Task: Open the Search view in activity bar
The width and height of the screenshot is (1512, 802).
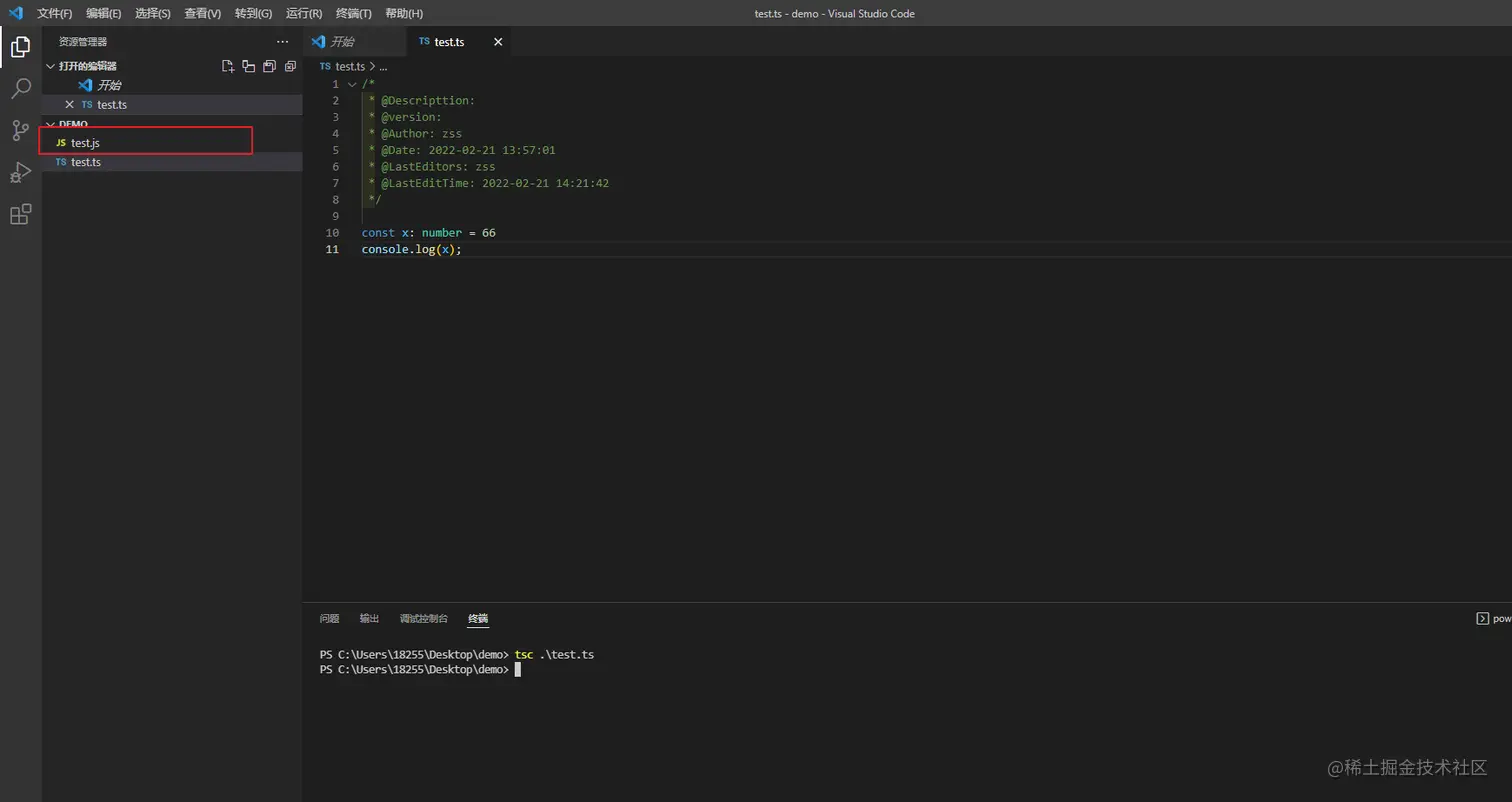Action: coord(20,89)
